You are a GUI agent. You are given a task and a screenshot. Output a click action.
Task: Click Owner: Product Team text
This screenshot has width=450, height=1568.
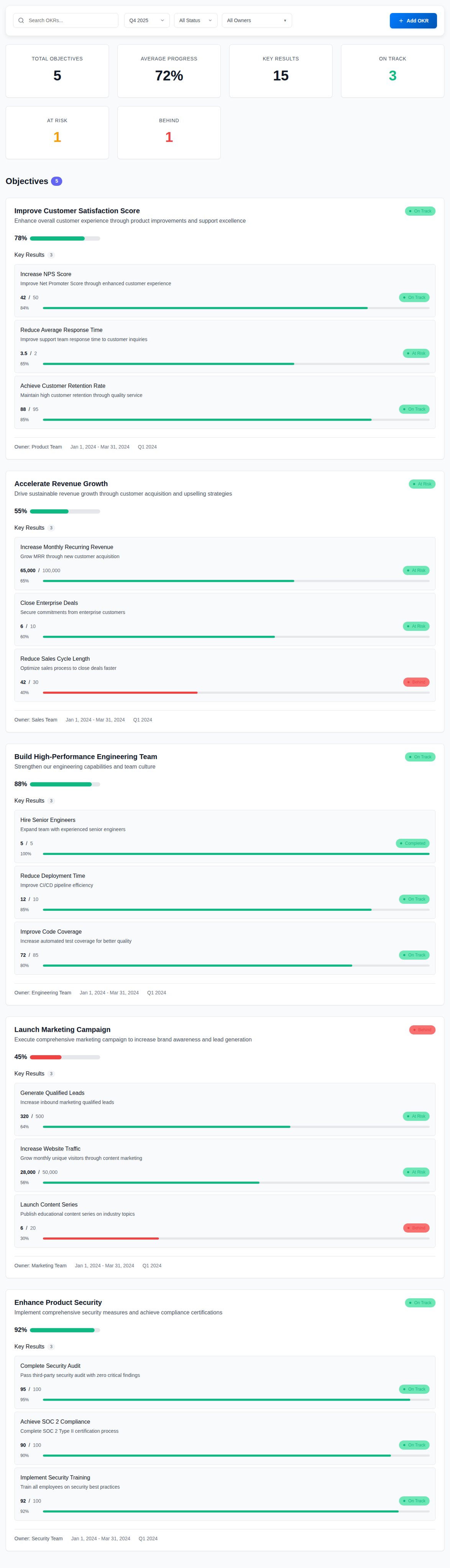tap(38, 447)
